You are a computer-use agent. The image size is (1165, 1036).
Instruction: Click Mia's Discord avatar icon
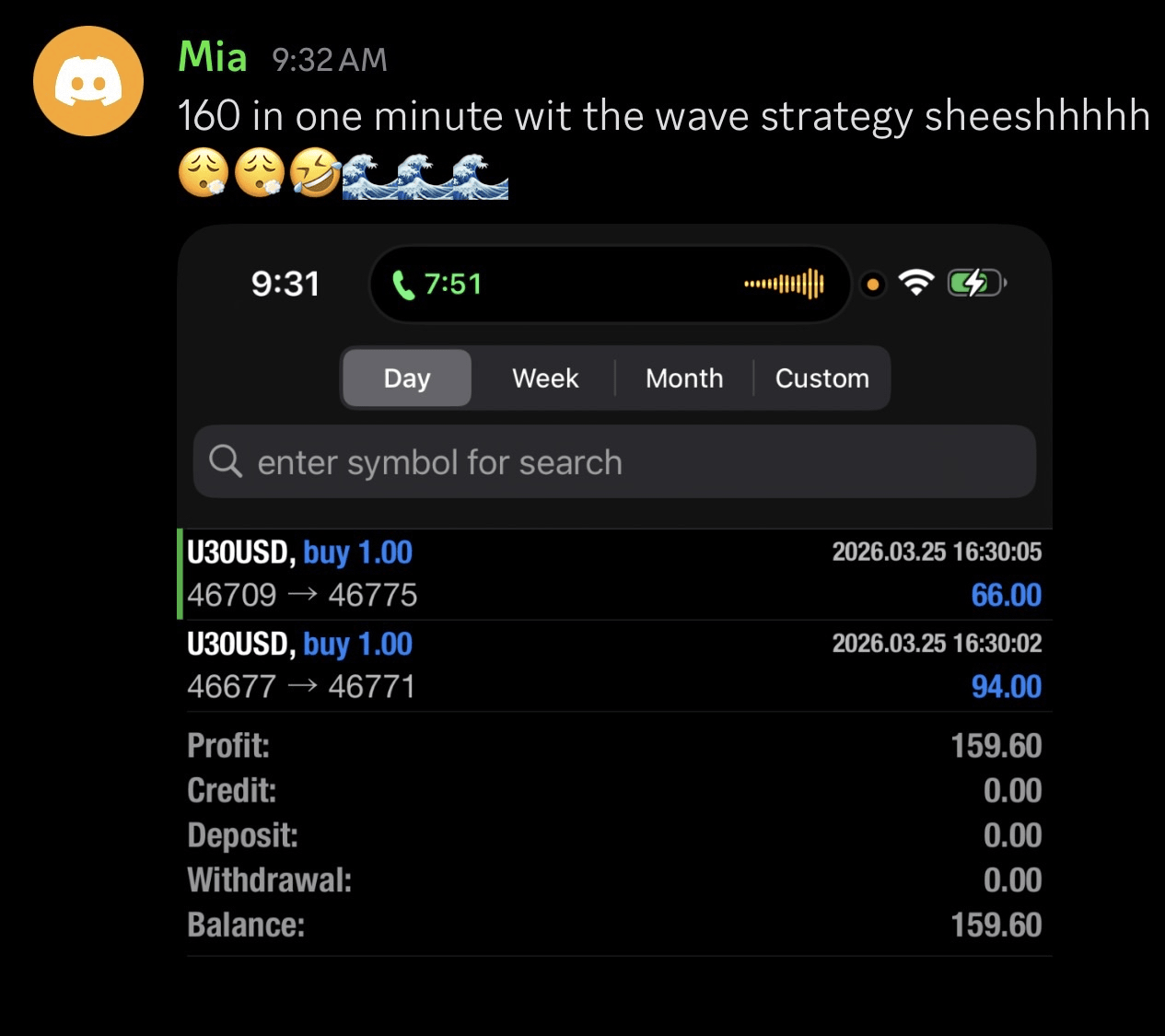[88, 81]
